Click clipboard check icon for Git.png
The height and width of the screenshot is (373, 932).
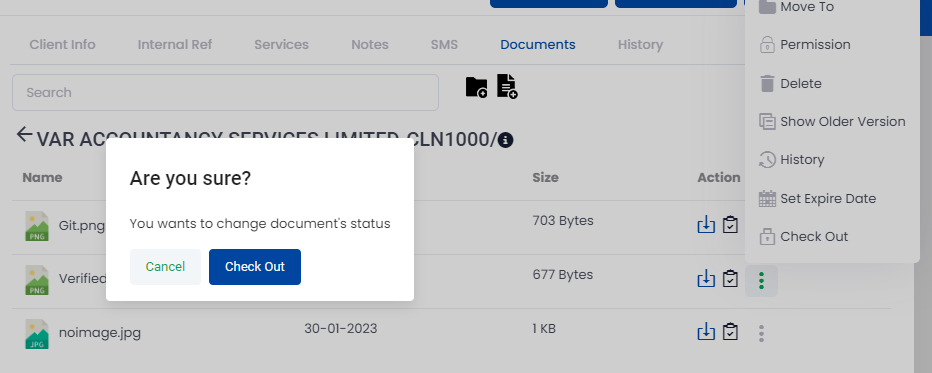coord(730,225)
